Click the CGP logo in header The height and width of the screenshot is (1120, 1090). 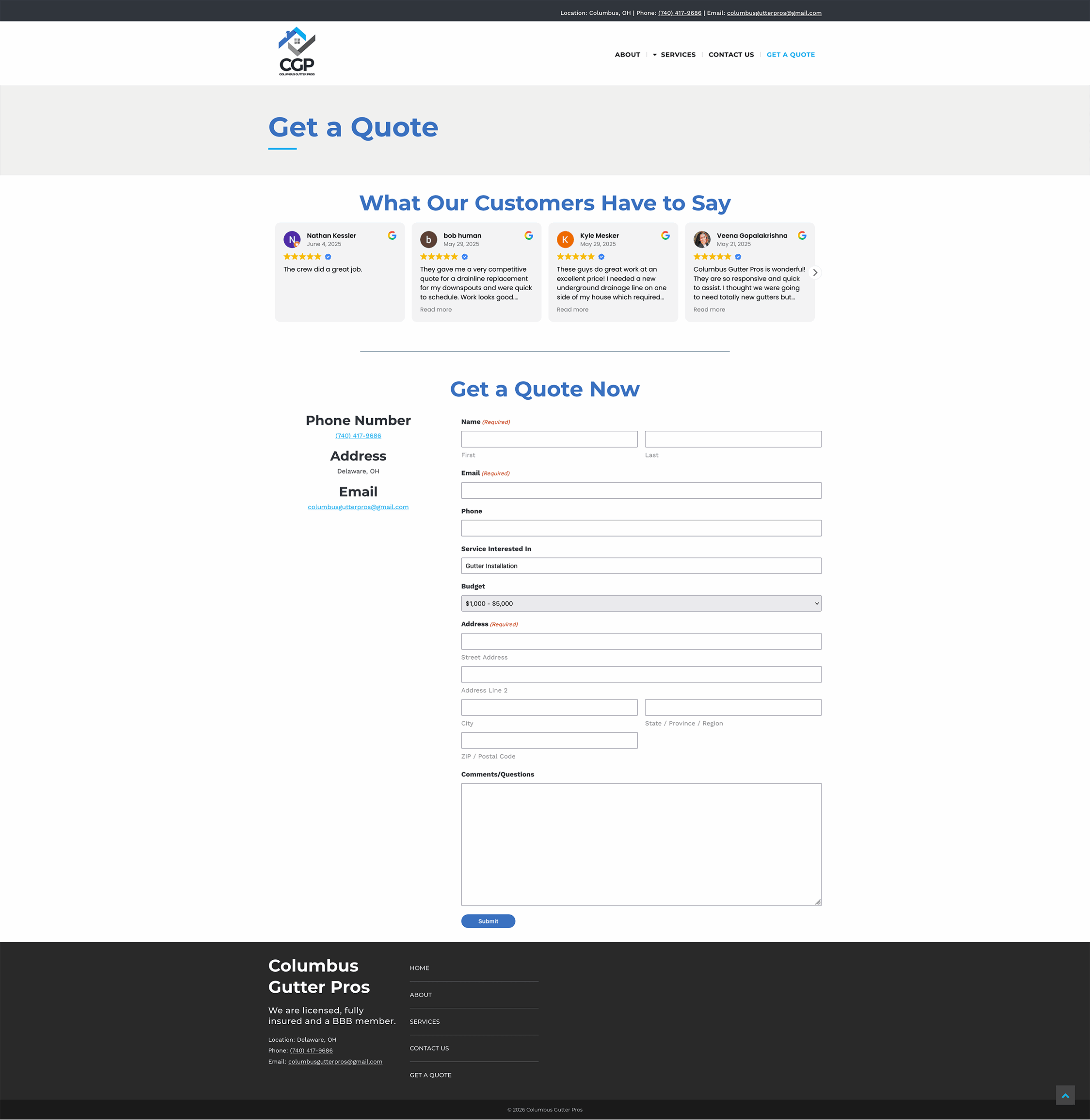point(297,52)
